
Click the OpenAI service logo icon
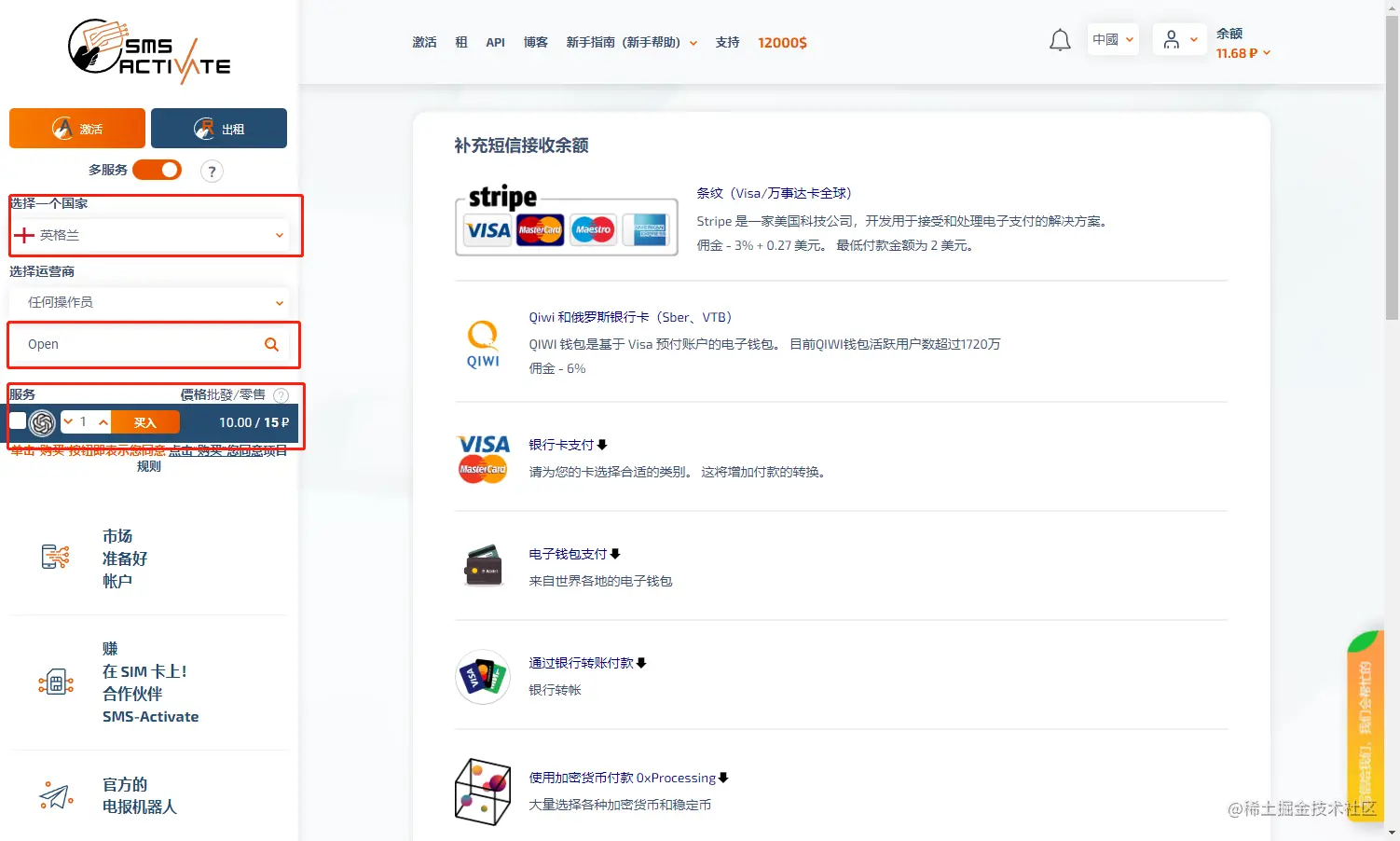click(x=42, y=422)
